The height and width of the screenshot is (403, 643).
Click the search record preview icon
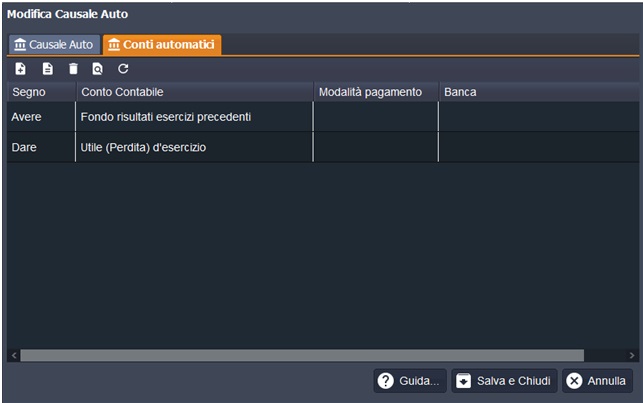98,69
